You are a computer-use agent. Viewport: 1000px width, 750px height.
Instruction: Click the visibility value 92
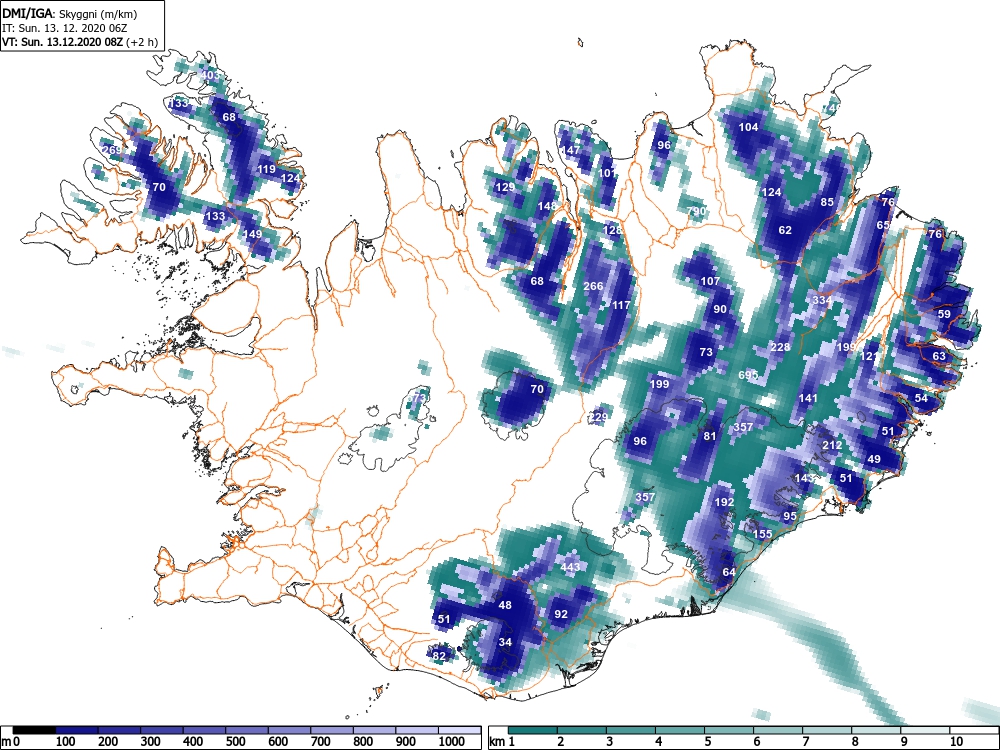[561, 614]
